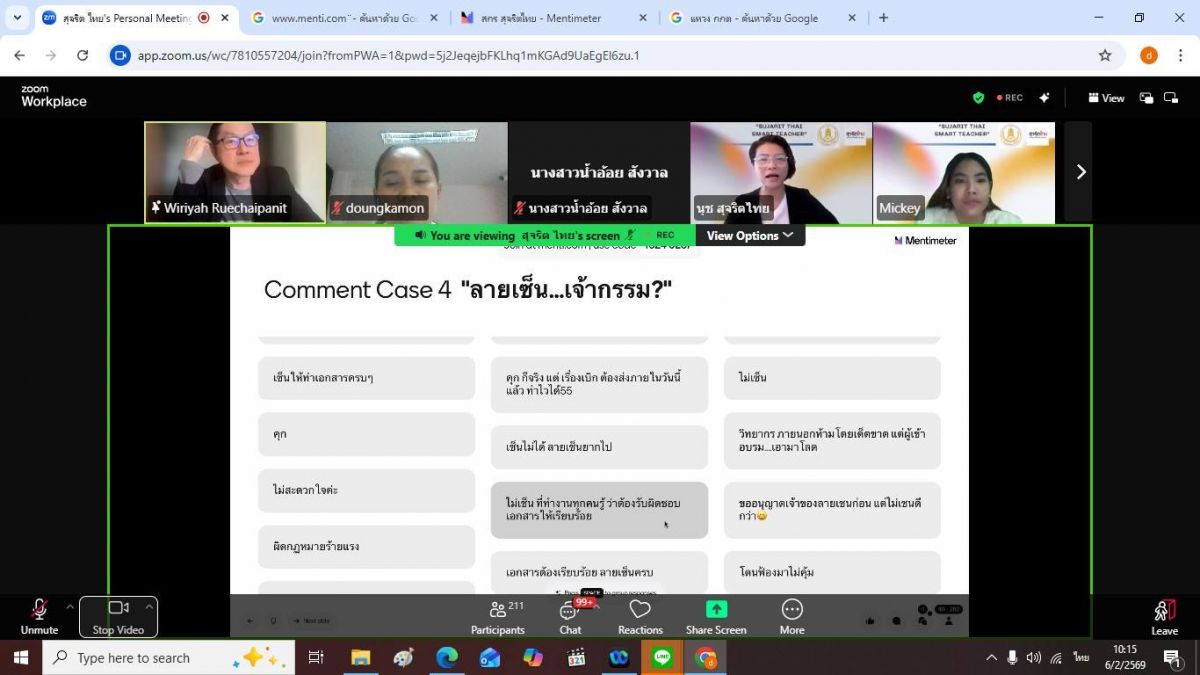Open the AI Companion sparkle icon
1200x675 pixels.
pyautogui.click(x=1045, y=98)
